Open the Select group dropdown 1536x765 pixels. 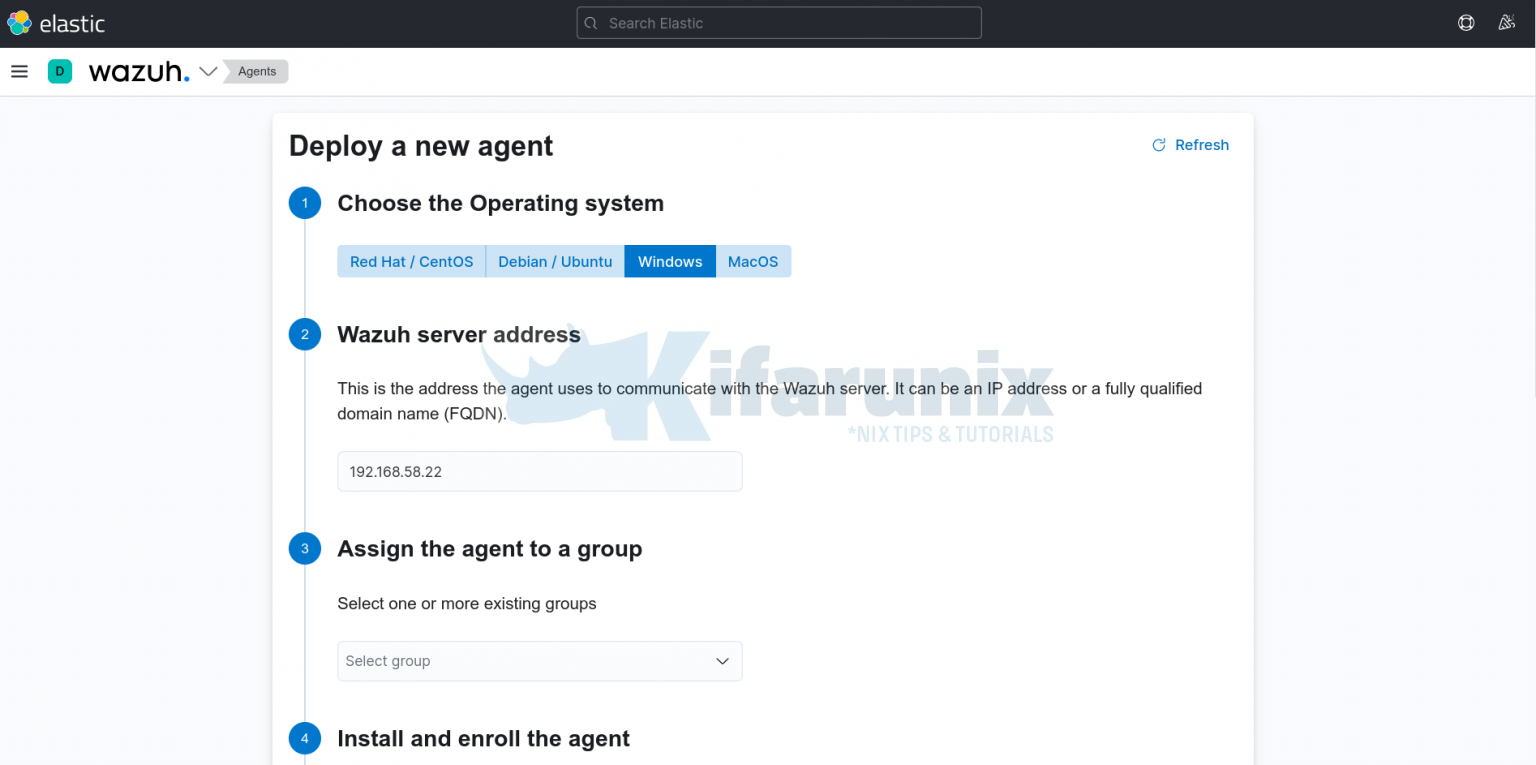(539, 661)
